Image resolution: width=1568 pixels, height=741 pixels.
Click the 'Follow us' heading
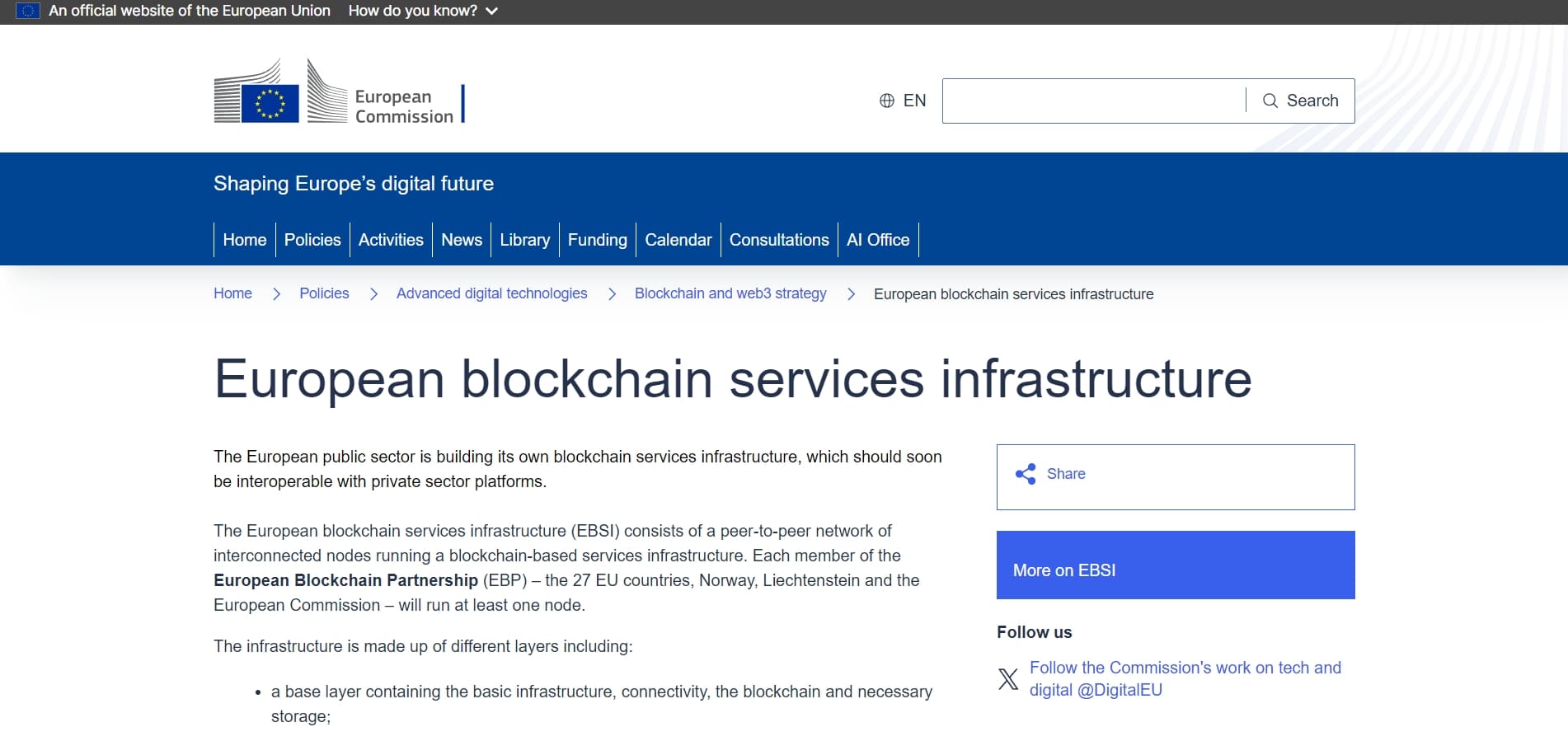pos(1035,632)
